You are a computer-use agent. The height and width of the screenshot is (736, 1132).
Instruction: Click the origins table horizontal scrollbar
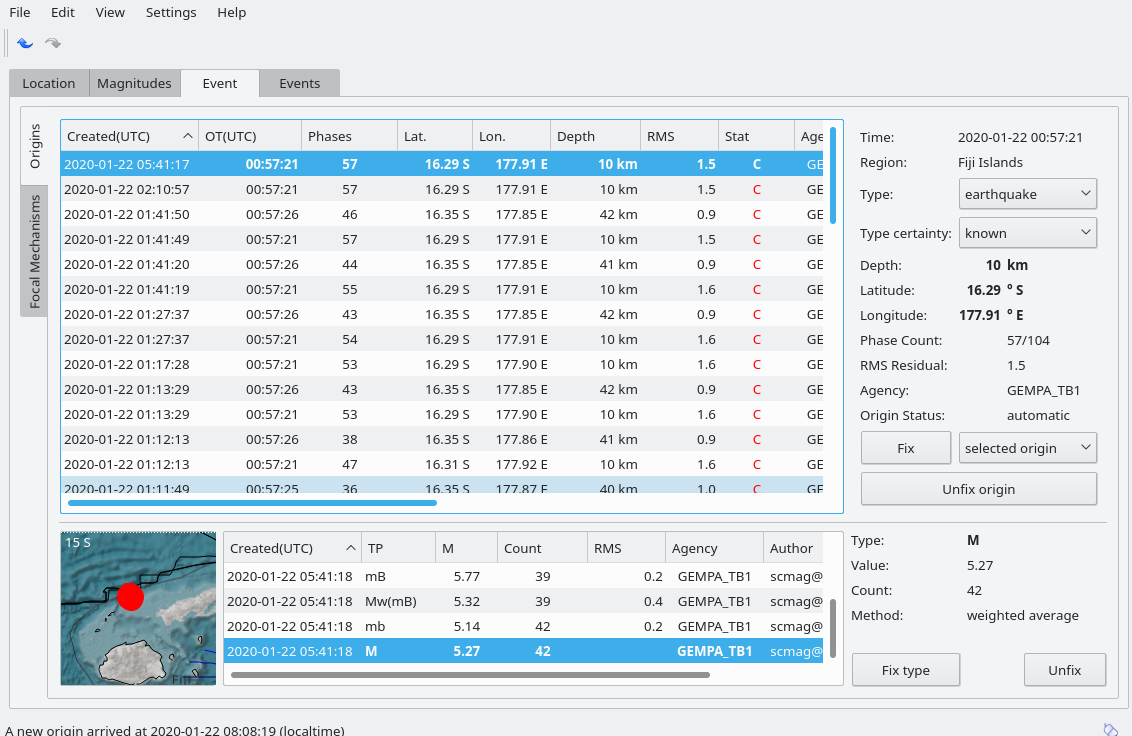tap(252, 503)
